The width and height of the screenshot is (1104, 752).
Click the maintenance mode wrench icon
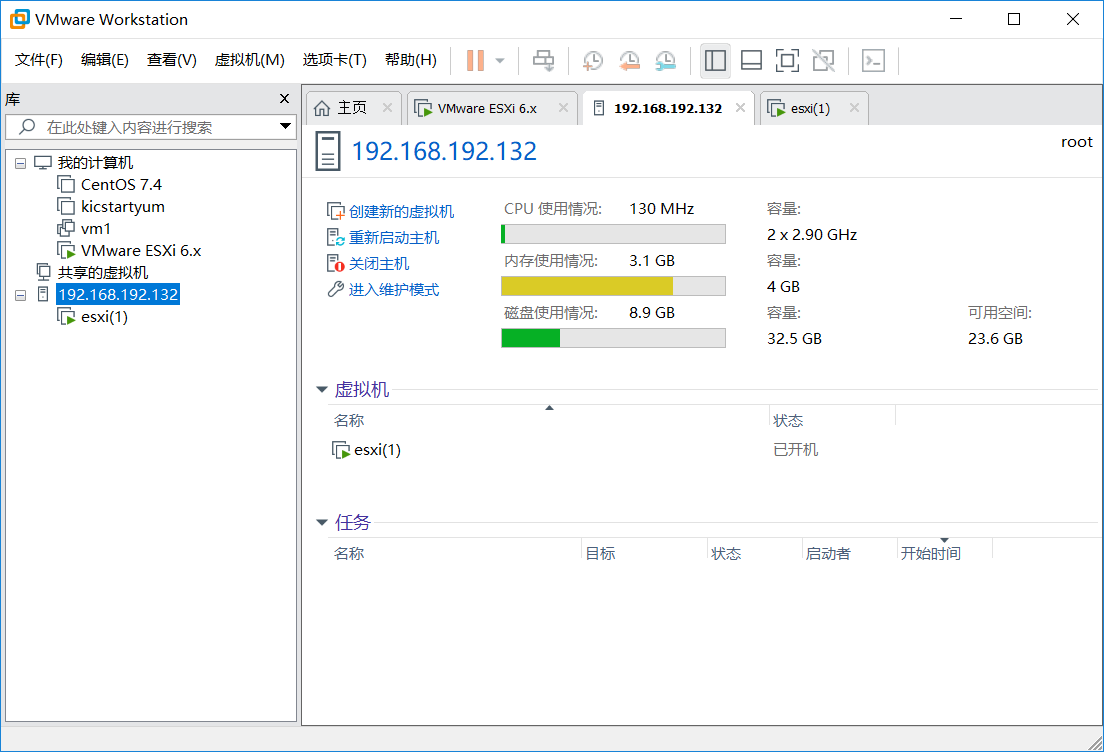click(336, 289)
